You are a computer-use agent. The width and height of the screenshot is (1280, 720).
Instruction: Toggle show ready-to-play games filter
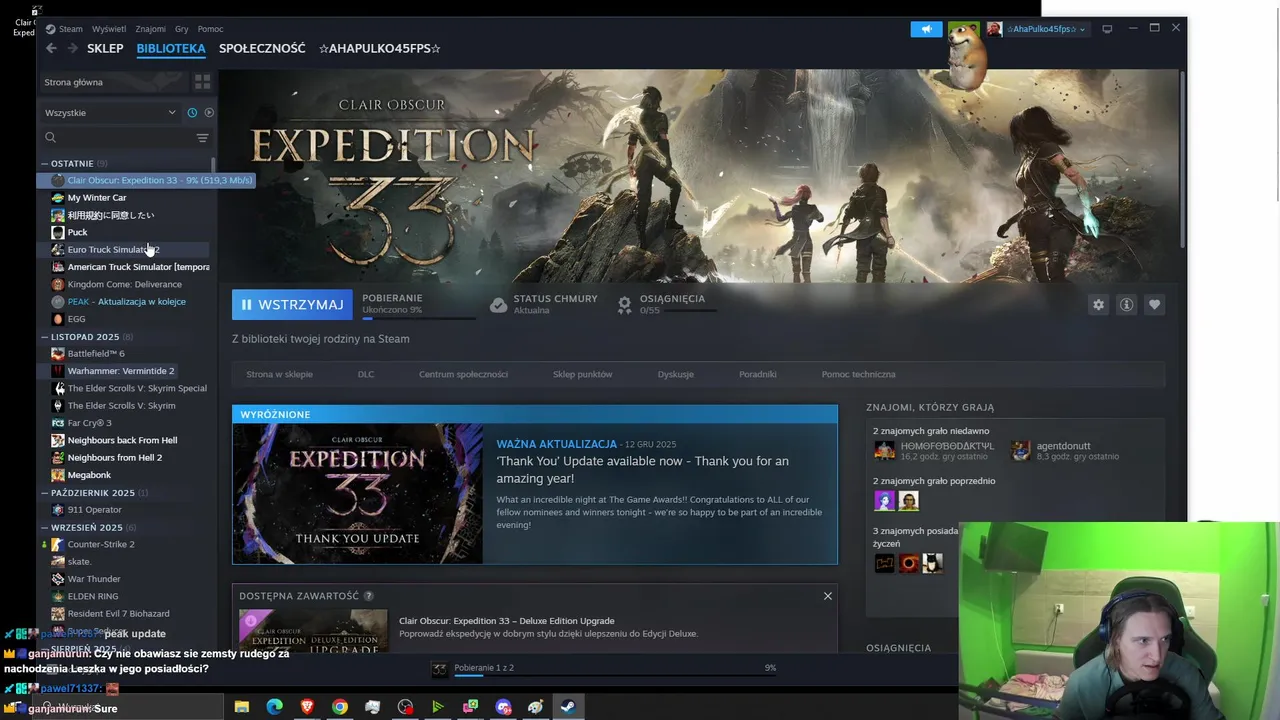coord(209,113)
